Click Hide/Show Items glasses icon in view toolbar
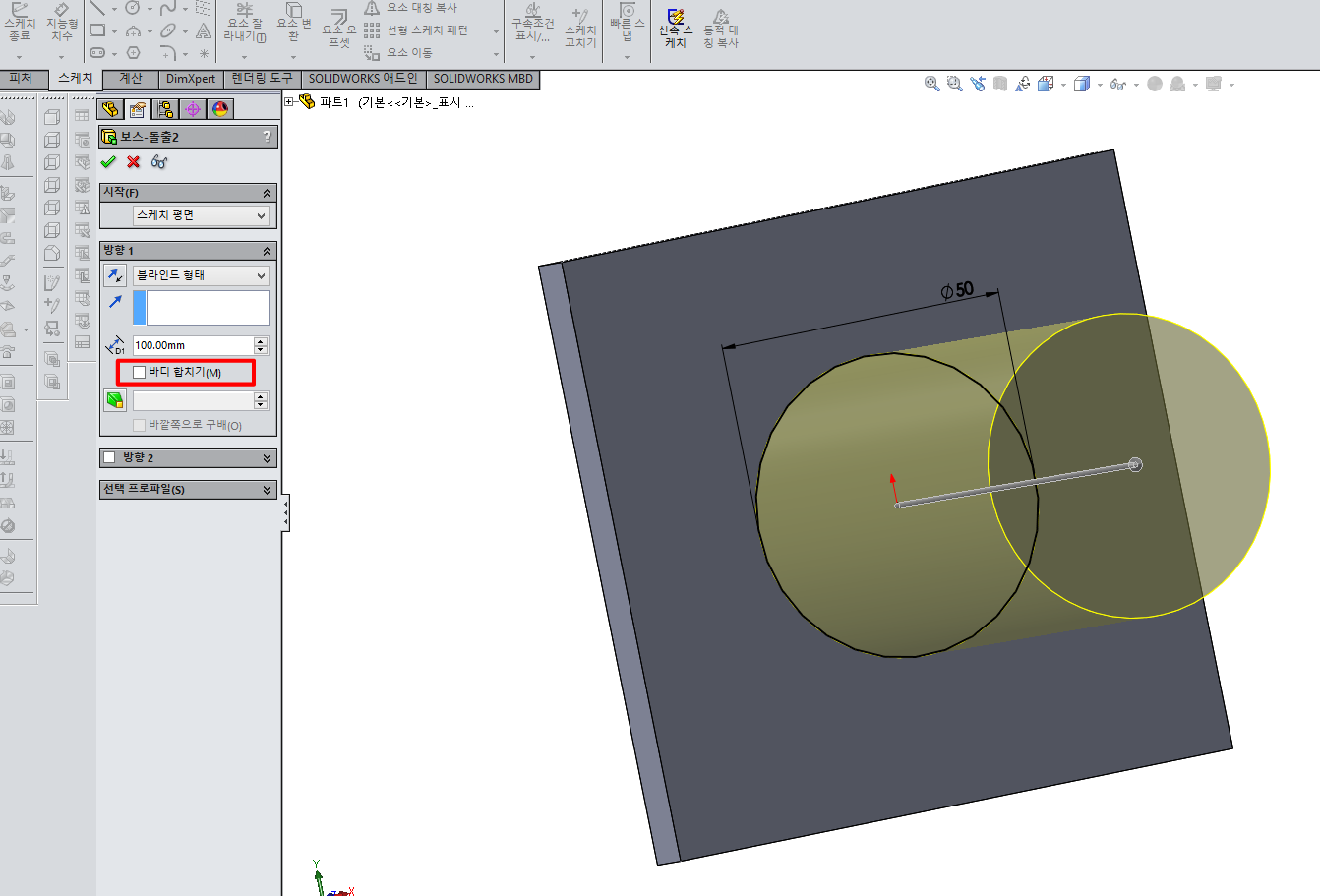This screenshot has height=896, width=1320. click(1117, 85)
